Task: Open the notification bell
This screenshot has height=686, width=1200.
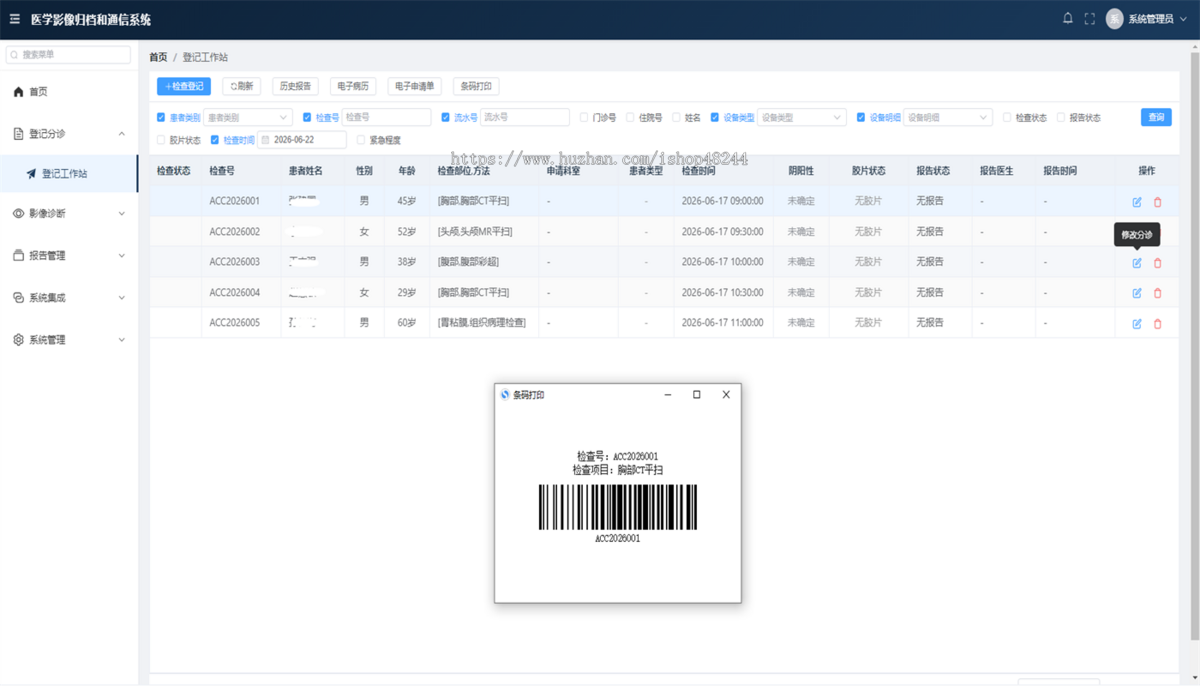Action: (1068, 18)
